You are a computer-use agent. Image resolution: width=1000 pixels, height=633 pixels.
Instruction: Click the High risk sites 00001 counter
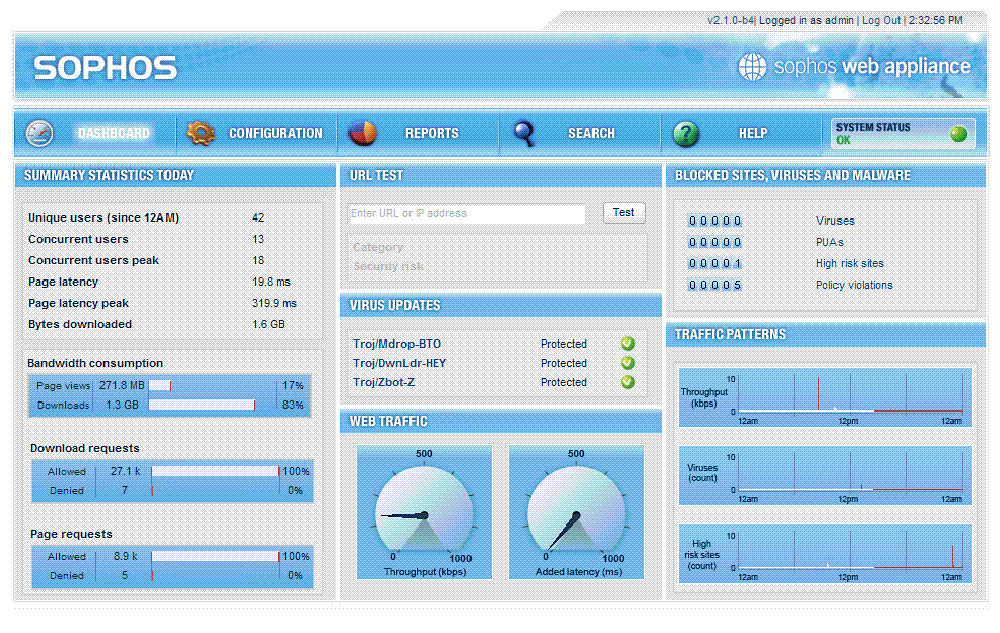pyautogui.click(x=714, y=263)
